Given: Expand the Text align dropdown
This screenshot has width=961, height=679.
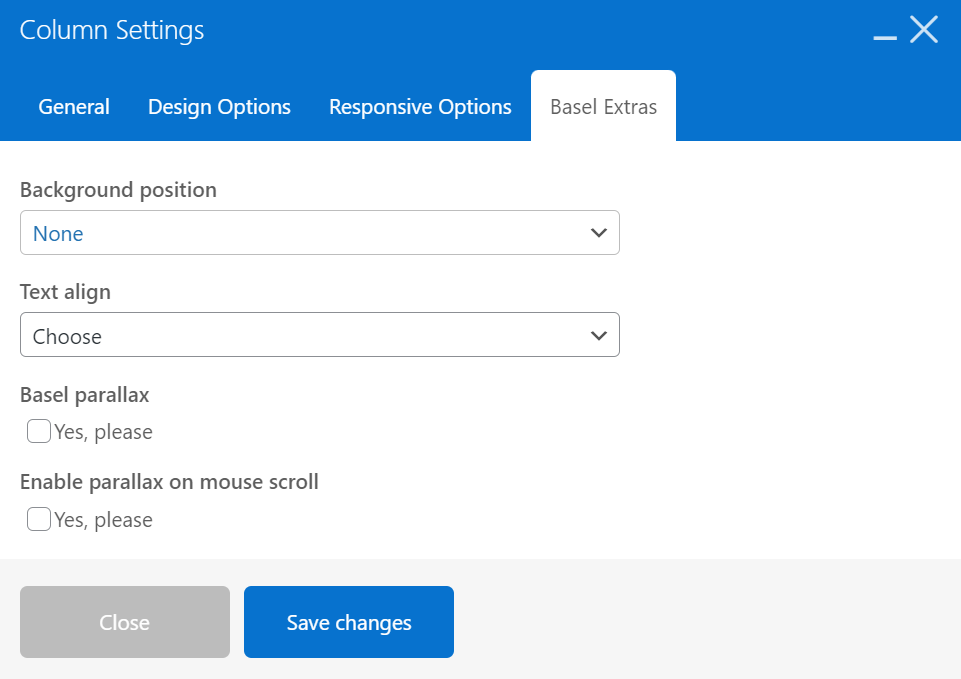Looking at the screenshot, I should click(x=320, y=335).
